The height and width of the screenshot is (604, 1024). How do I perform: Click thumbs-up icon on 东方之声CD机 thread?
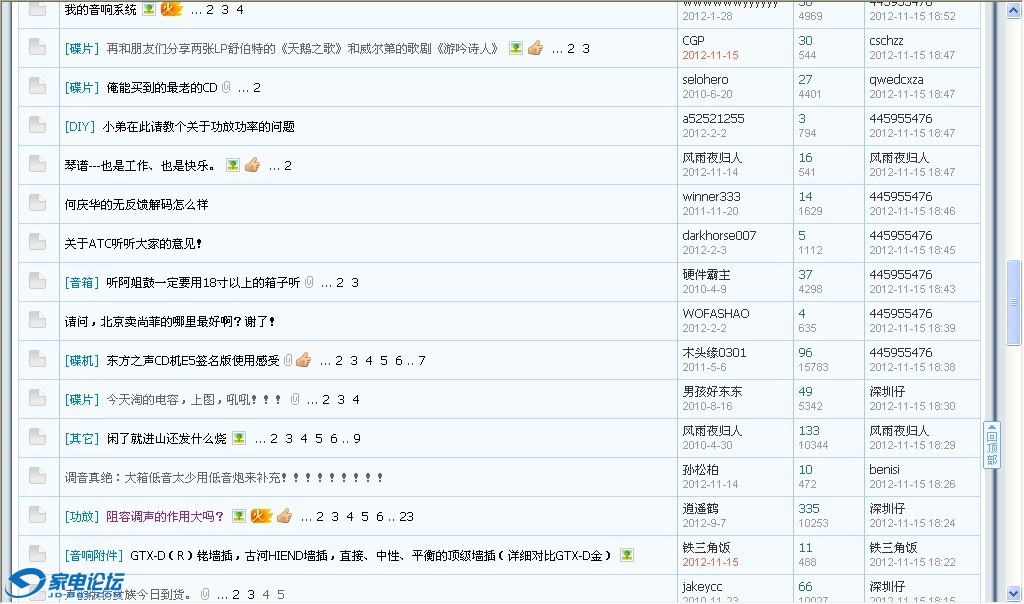(x=303, y=360)
